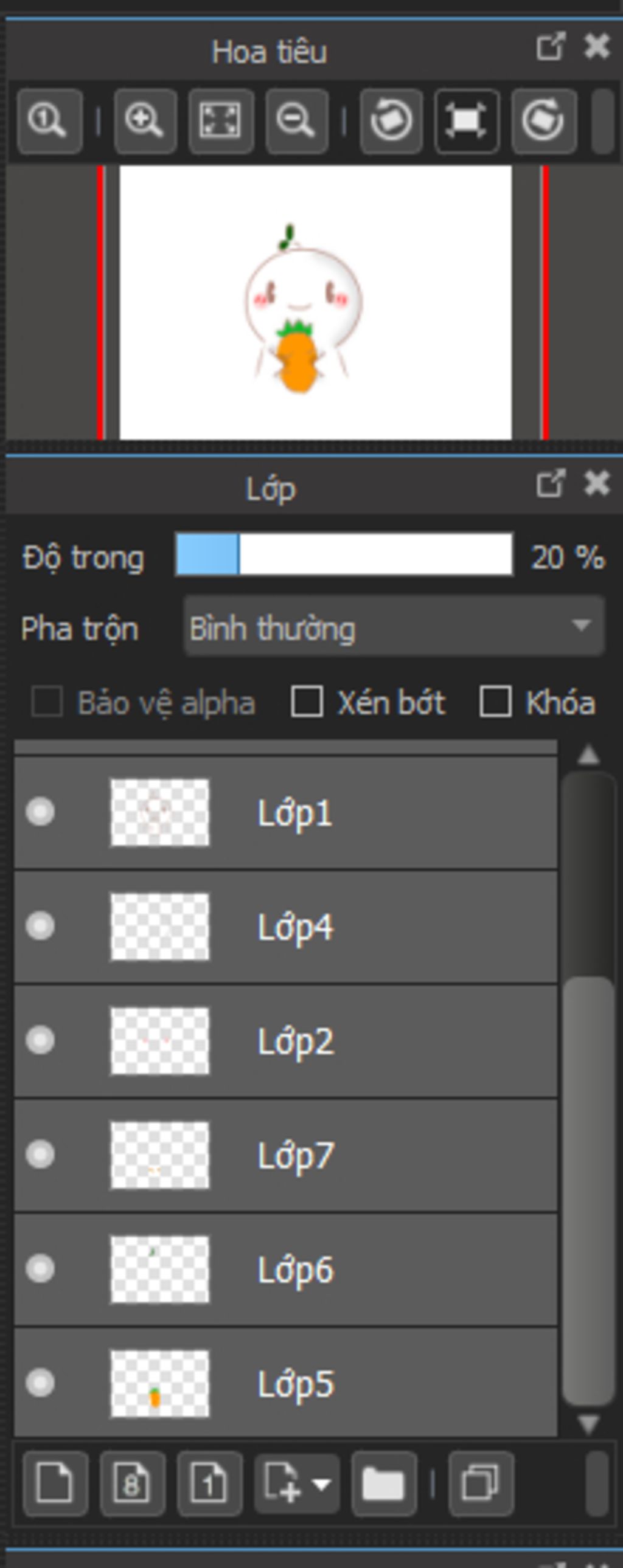Open the Pha trộn blending mode dropdown
This screenshot has height=1568, width=623.
tap(394, 627)
